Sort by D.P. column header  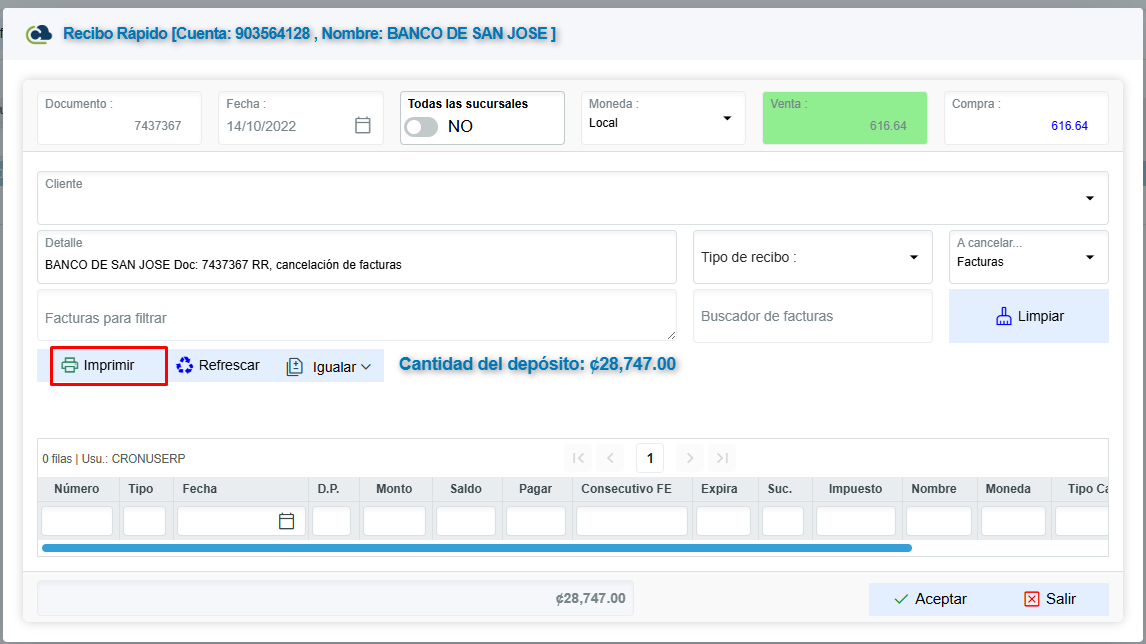328,488
